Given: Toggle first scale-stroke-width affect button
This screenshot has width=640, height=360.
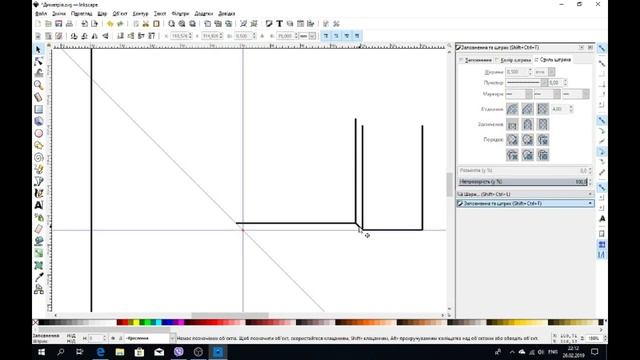Looking at the screenshot, I should coord(326,36).
